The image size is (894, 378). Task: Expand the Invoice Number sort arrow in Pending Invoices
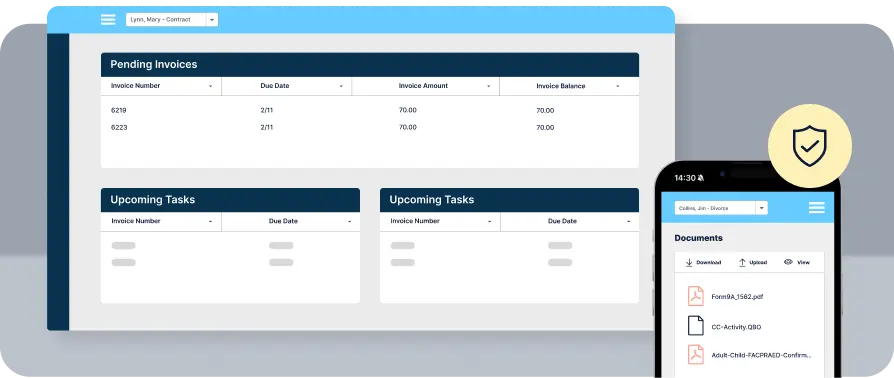(x=210, y=86)
